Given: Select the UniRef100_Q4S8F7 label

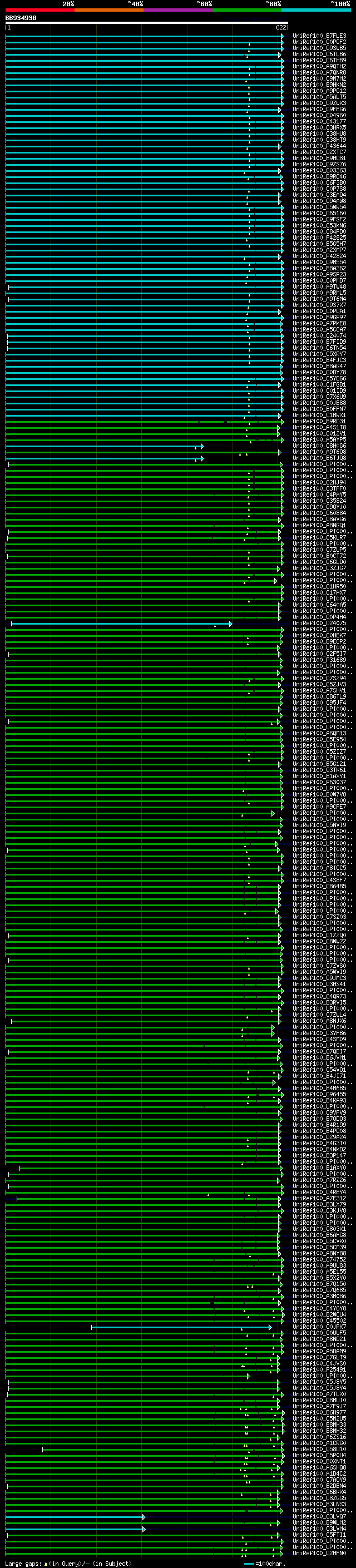Looking at the screenshot, I should (319, 880).
